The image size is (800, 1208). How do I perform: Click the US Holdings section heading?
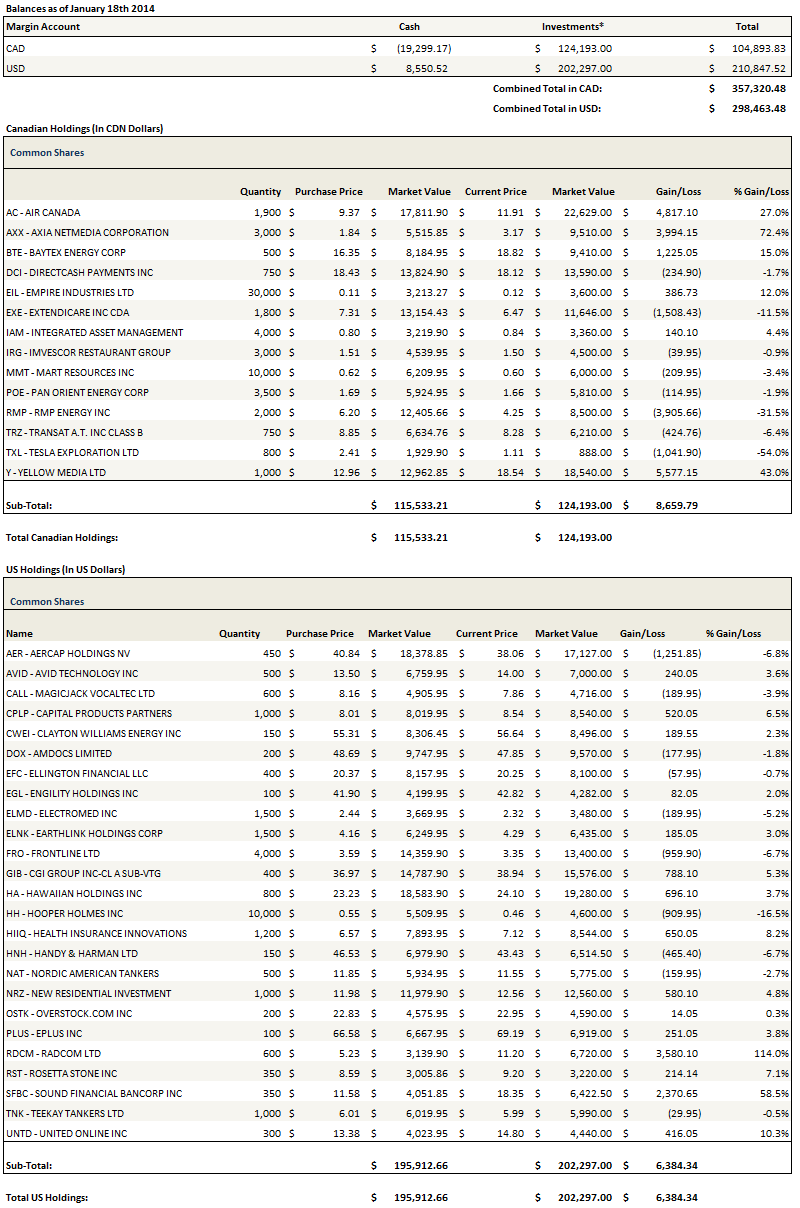point(65,569)
